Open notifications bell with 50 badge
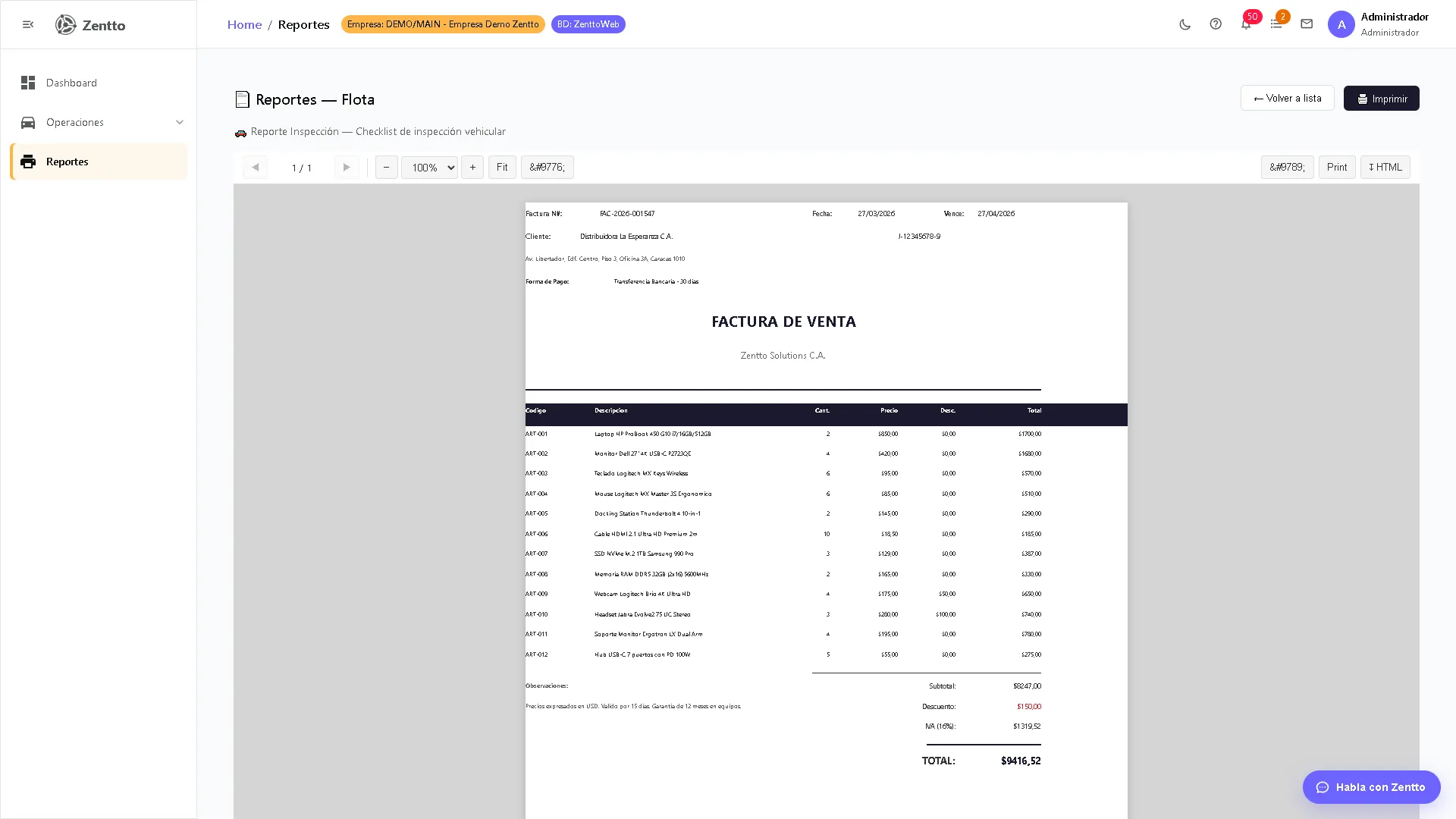This screenshot has width=1456, height=819. 1246,24
